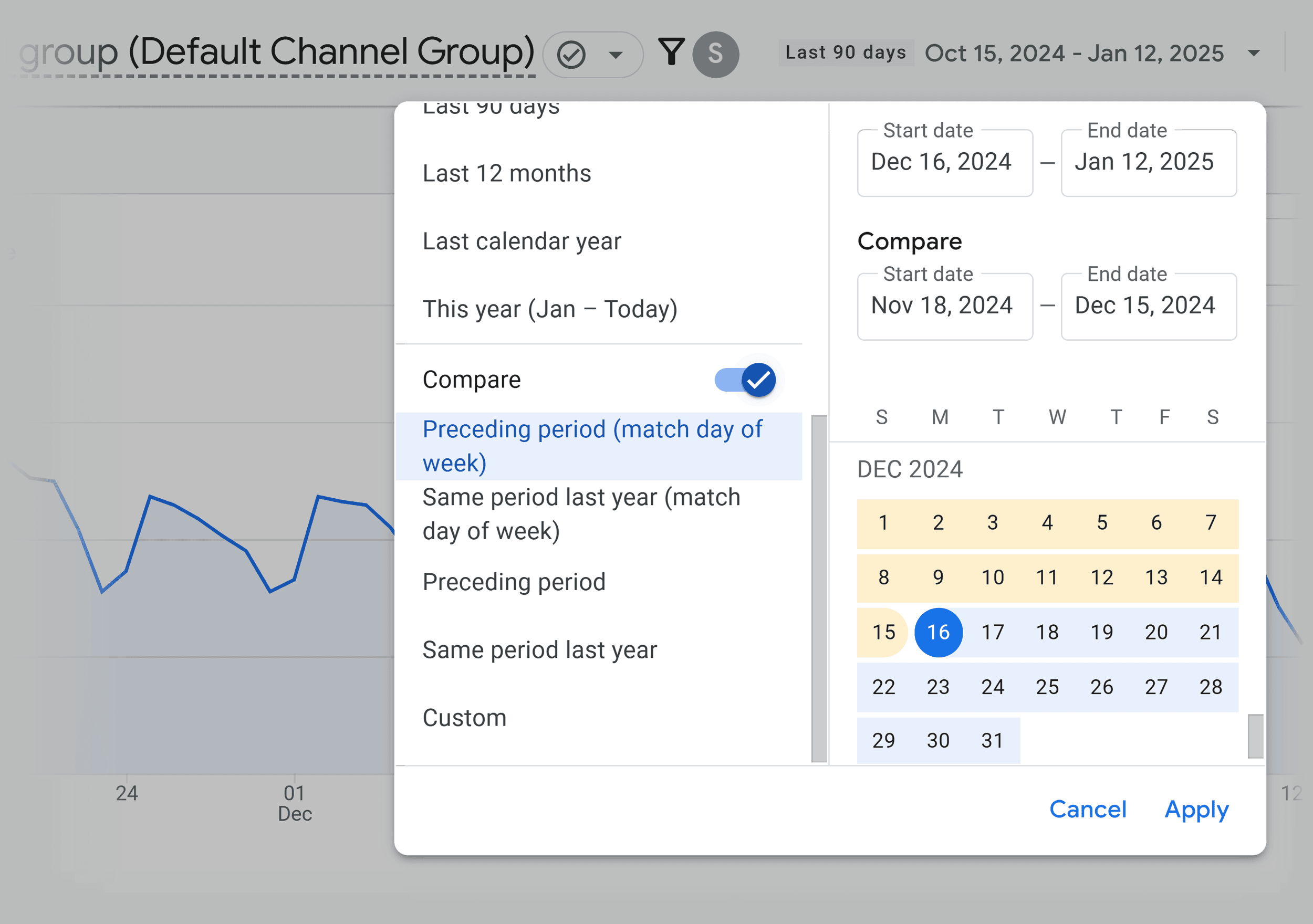The width and height of the screenshot is (1313, 924).
Task: Click the Last 90 days label chip
Action: 846,52
